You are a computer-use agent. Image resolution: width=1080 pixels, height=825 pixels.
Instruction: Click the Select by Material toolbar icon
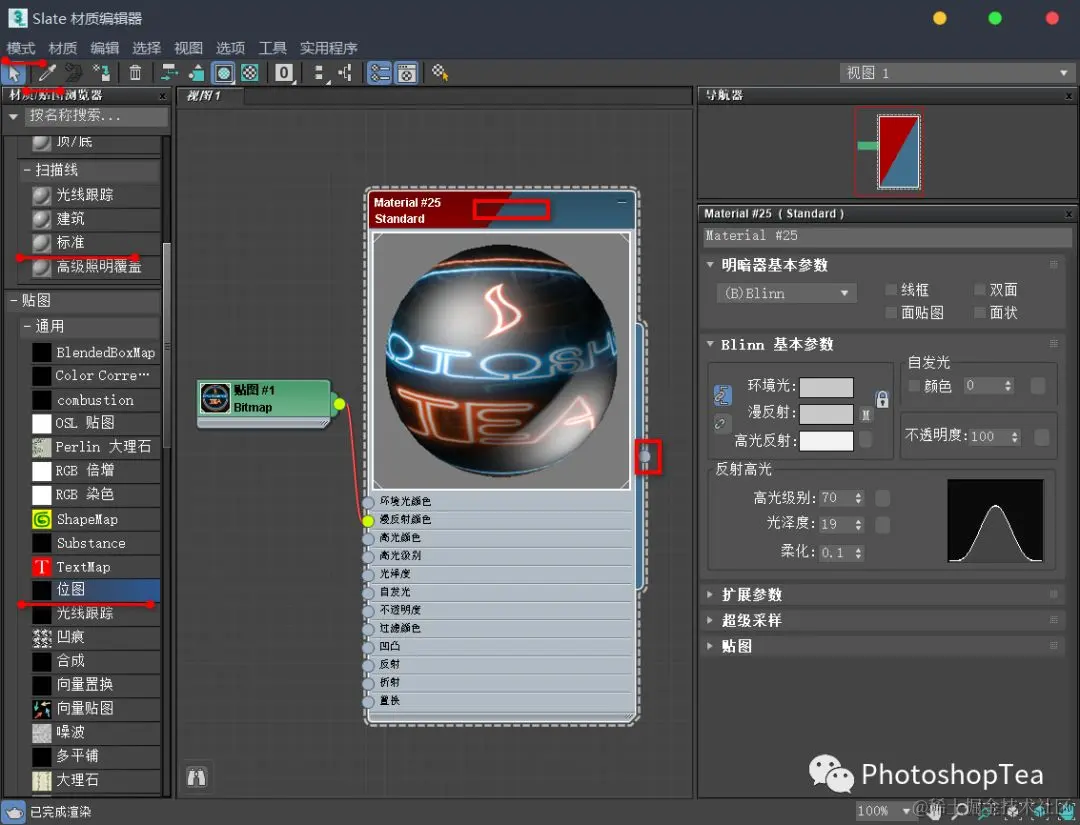pos(440,72)
